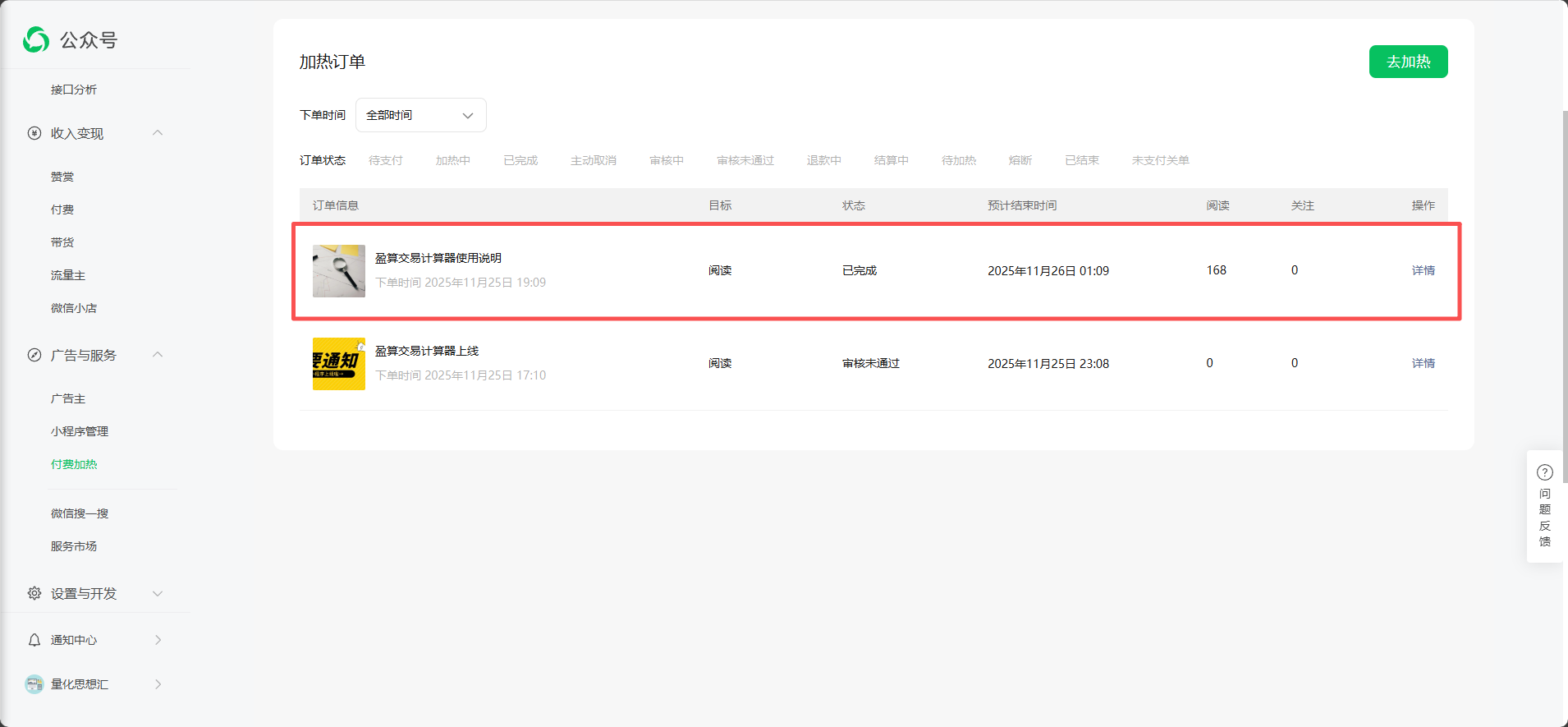Expand the 设置与开发 section
Viewport: 1568px width, 727px height.
click(158, 593)
